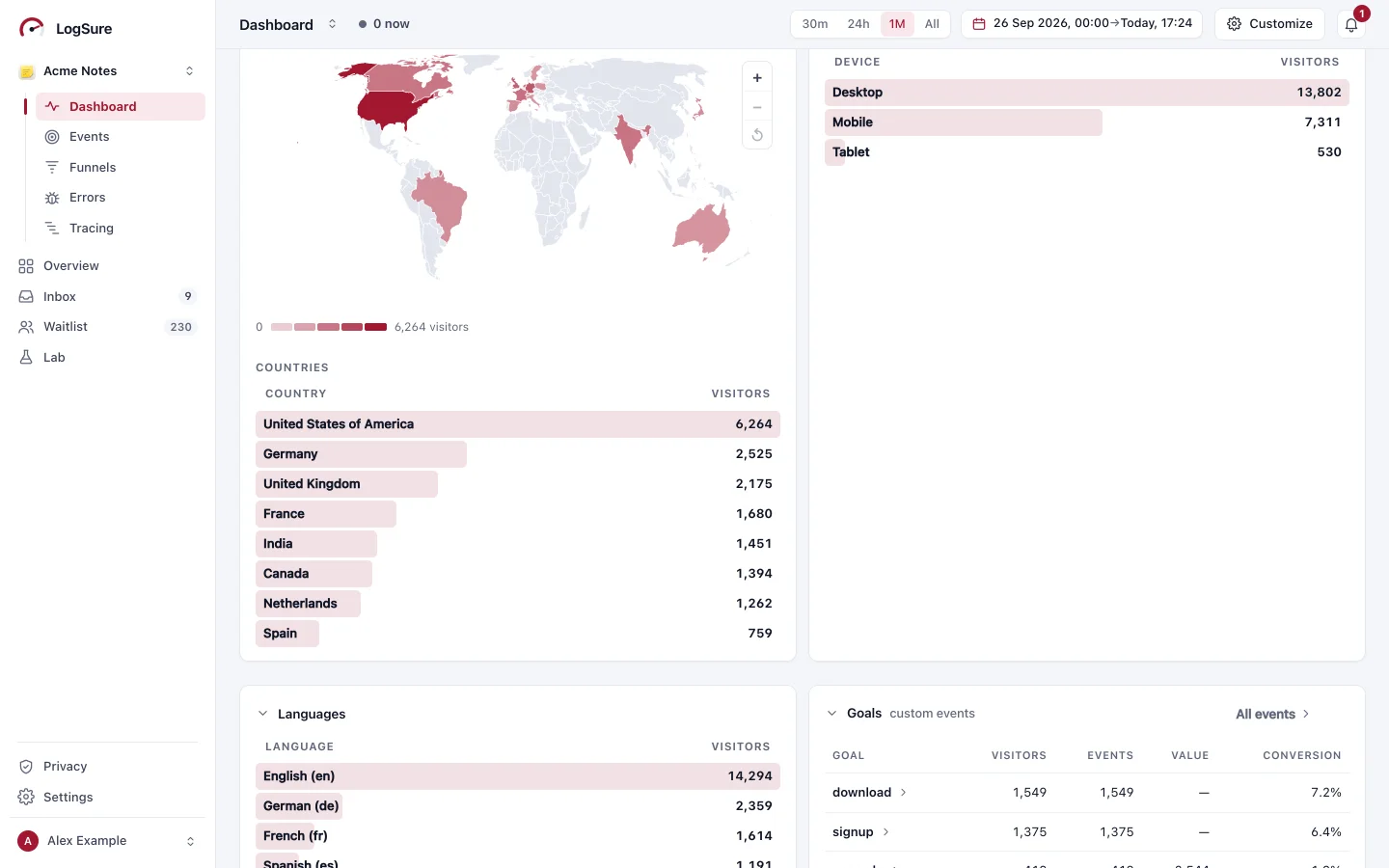Screen dimensions: 1389x868
Task: Select the France country row
Action: (518, 514)
